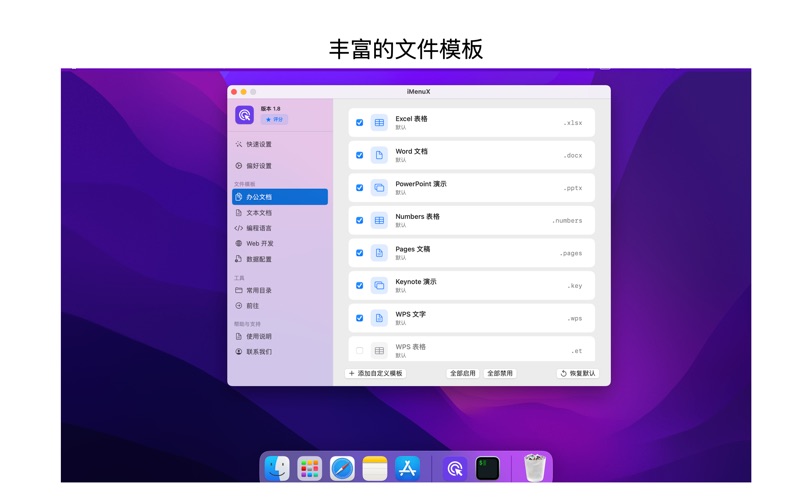Select Web 开发 category in sidebar
This screenshot has height=500, width=800.
click(x=259, y=243)
